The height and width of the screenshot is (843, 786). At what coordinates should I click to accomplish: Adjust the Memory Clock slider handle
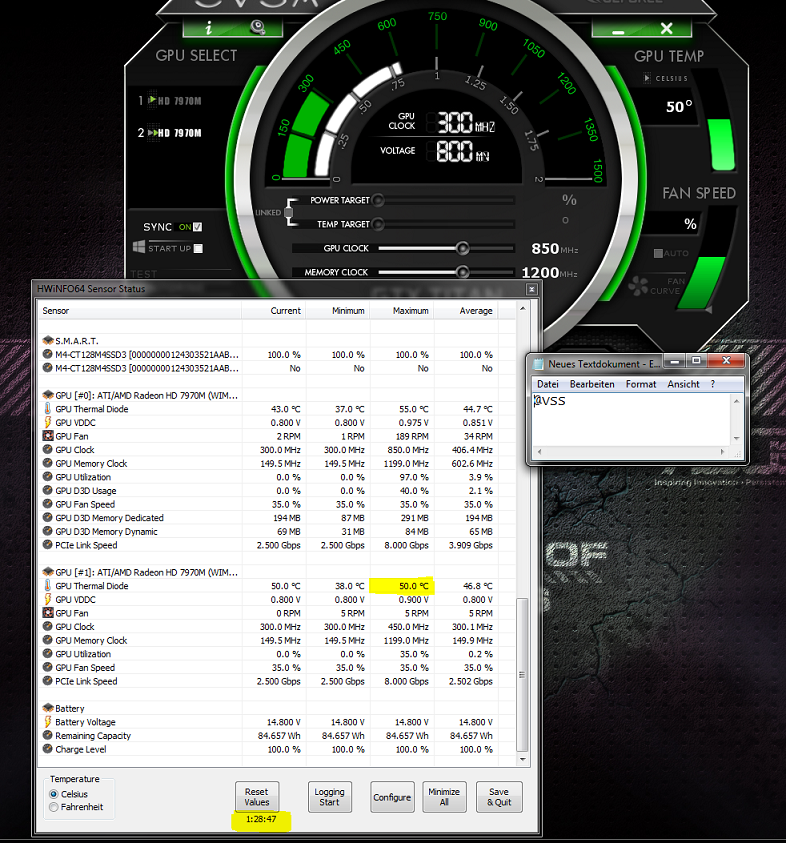click(x=462, y=272)
